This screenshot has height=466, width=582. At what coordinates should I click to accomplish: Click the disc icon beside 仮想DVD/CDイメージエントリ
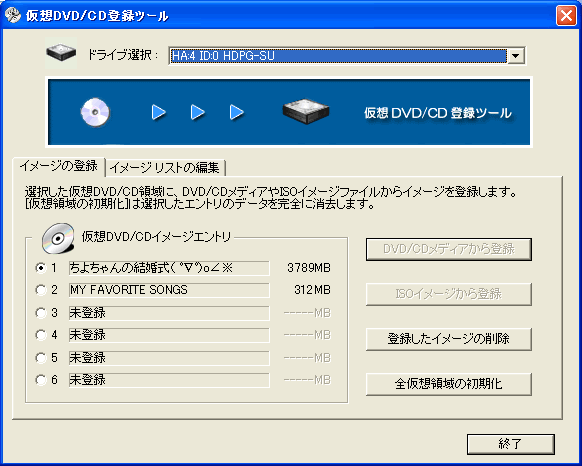[x=58, y=238]
